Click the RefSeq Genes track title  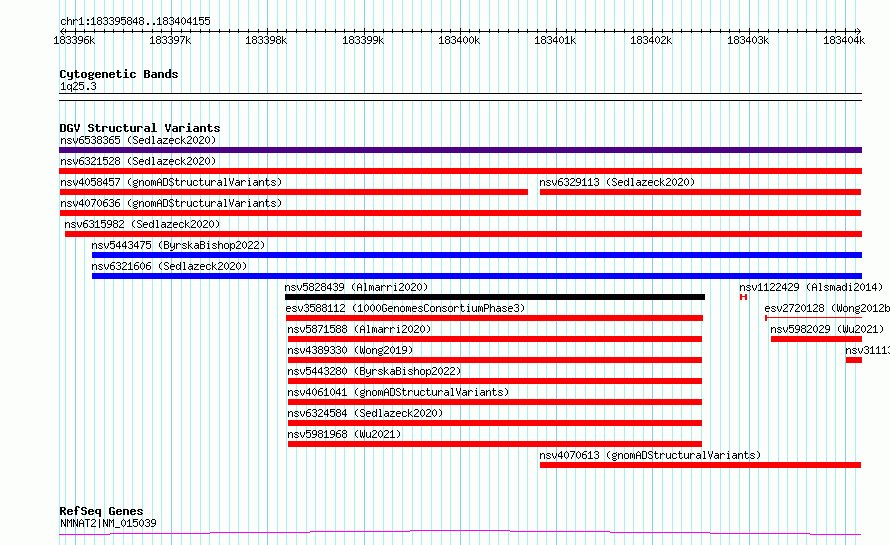[101, 512]
